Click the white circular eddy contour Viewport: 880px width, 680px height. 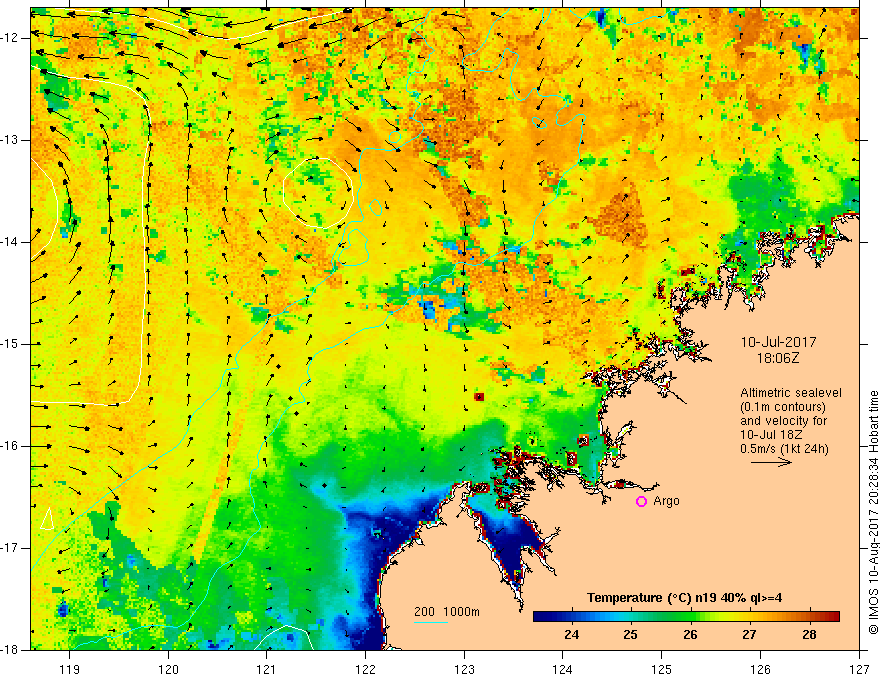(318, 192)
